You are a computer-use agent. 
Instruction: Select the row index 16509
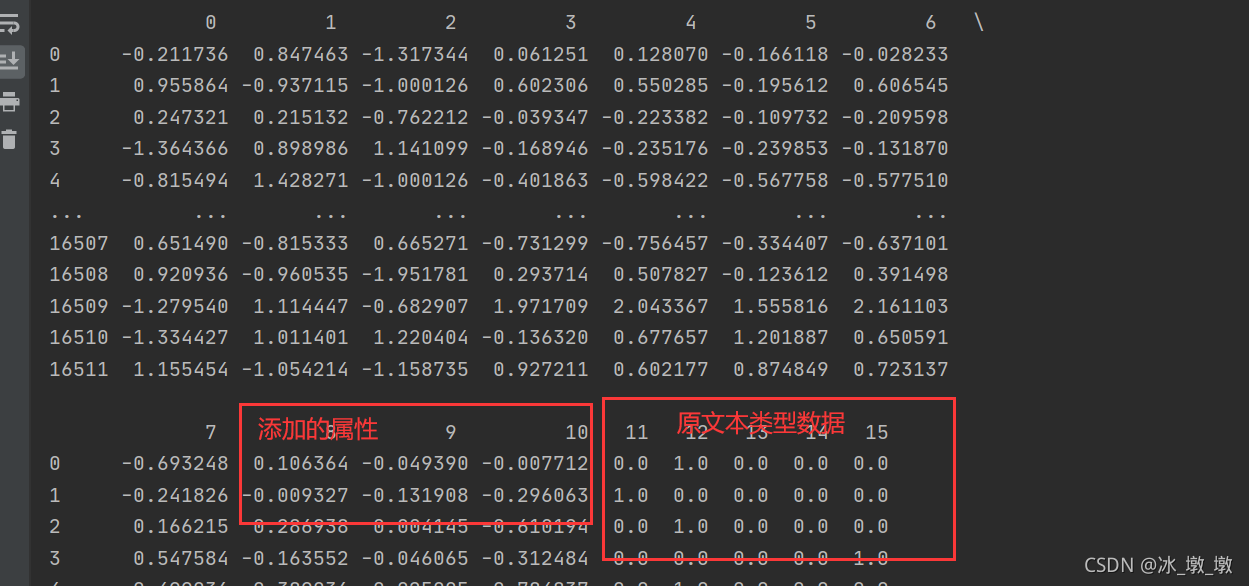[79, 306]
